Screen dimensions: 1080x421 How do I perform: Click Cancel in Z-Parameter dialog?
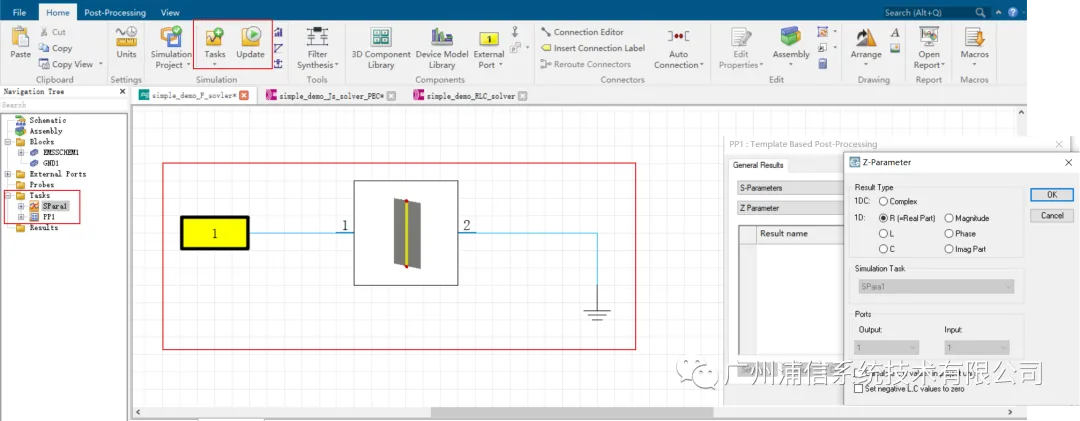click(1051, 216)
